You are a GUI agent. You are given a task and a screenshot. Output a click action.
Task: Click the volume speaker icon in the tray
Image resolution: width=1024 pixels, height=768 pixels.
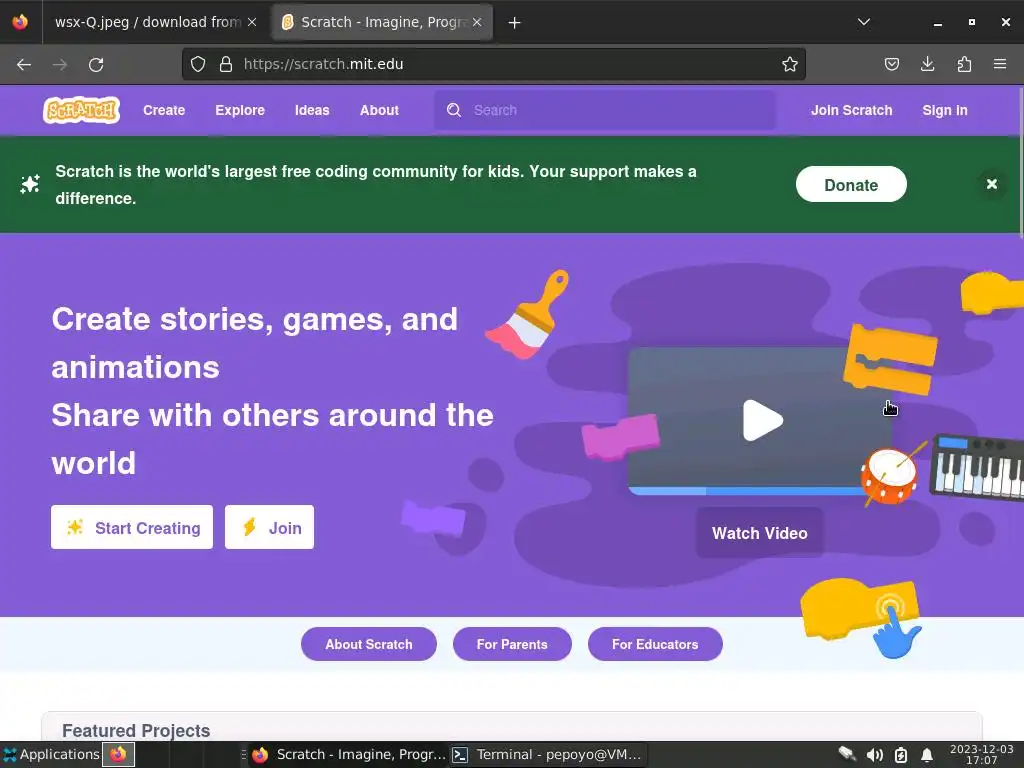click(x=874, y=755)
